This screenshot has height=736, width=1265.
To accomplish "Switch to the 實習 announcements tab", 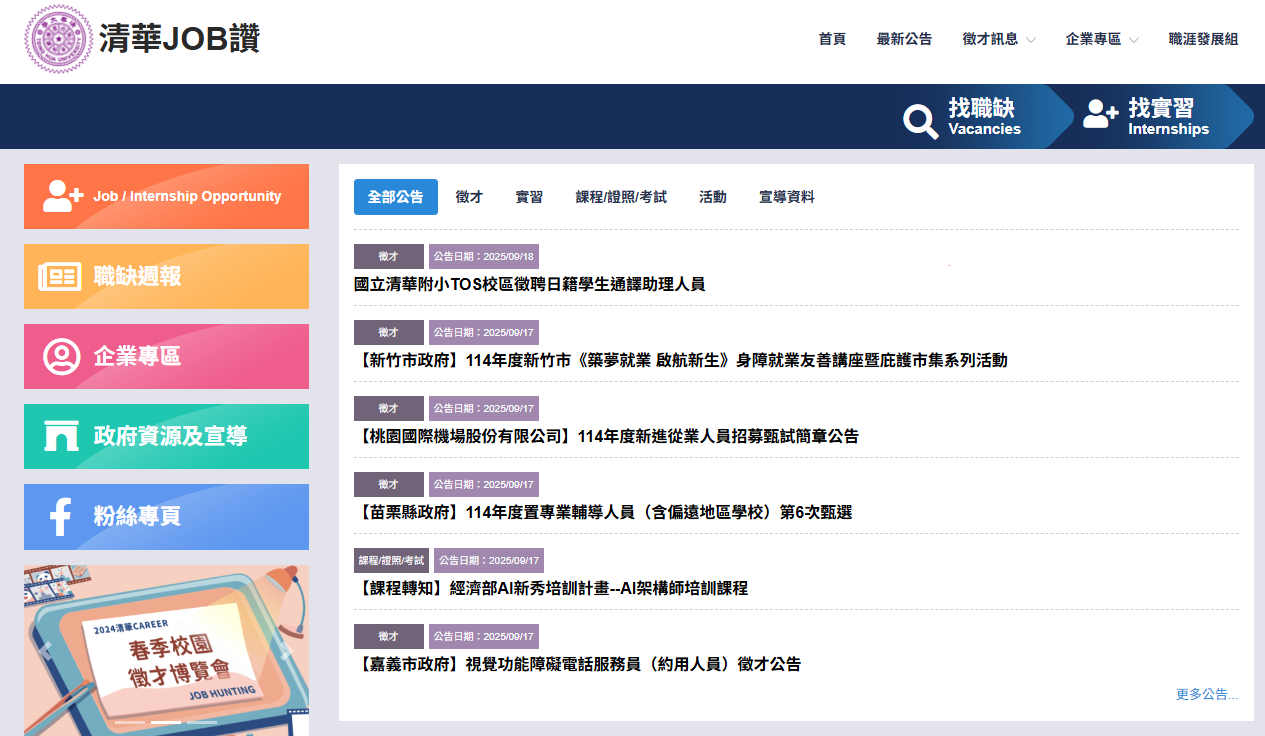I will click(529, 197).
